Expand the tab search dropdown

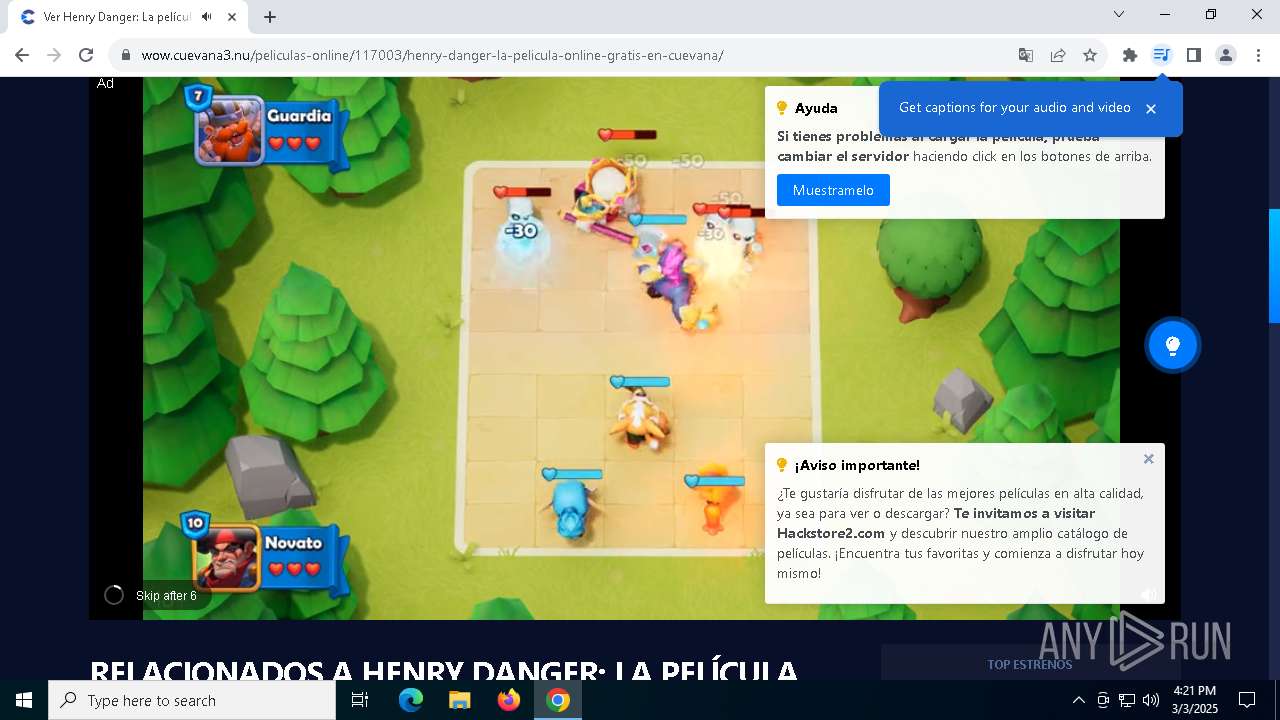[1119, 14]
